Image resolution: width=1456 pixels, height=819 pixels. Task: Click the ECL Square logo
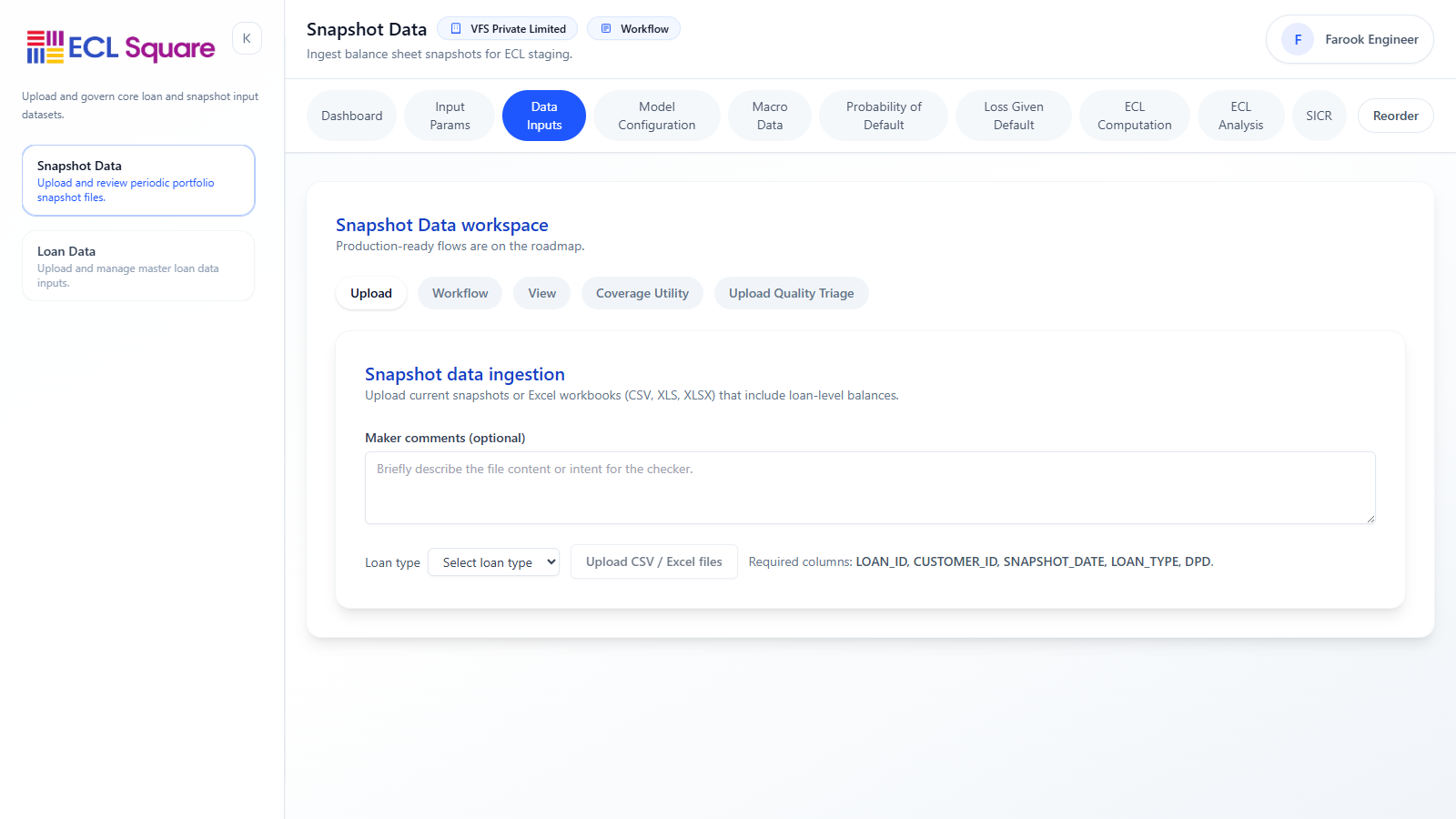point(121,47)
